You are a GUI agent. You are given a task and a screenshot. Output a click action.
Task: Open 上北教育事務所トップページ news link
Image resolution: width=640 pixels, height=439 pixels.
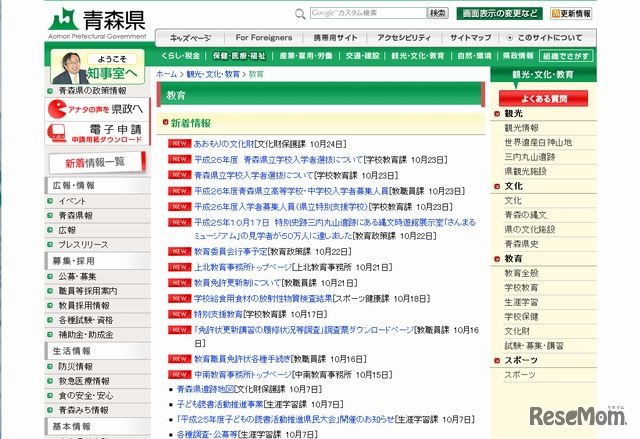tap(242, 267)
